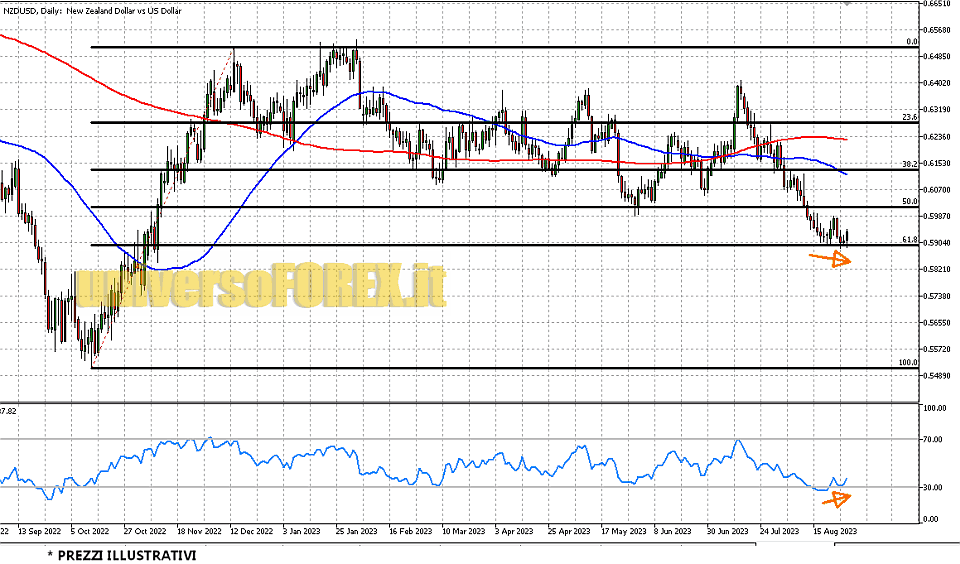Click the gray chart shift triangle marker
Image resolution: width=960 pixels, height=564 pixels.
[849, 4]
